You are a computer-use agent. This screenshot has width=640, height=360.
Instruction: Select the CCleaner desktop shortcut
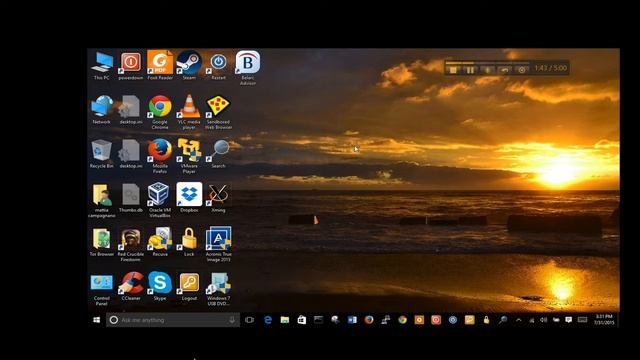(x=131, y=286)
